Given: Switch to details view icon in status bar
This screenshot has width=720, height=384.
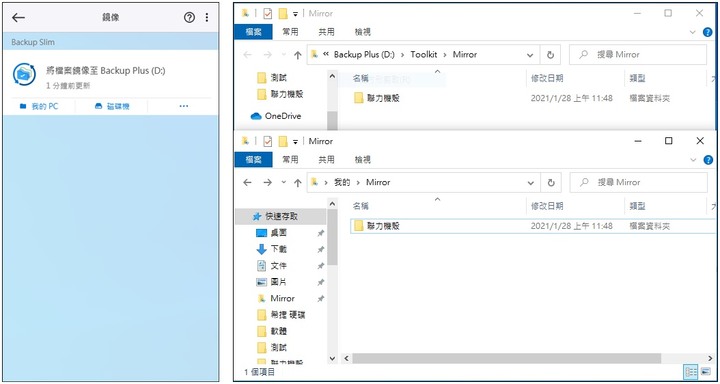Looking at the screenshot, I should [690, 372].
